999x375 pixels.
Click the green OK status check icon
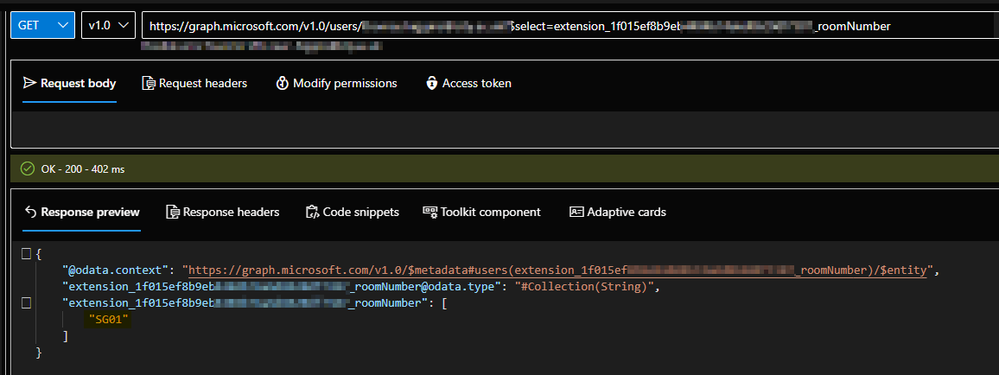[27, 169]
